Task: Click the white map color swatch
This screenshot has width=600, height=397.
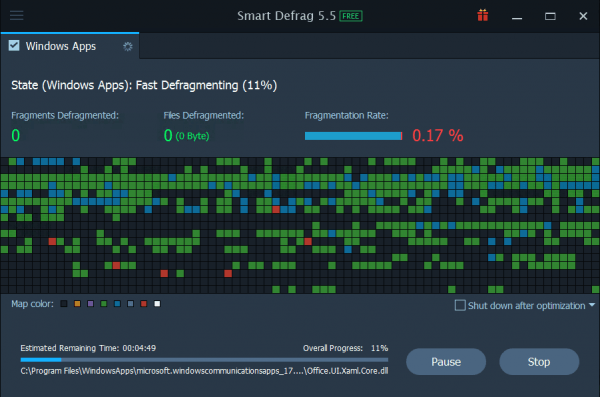Action: pyautogui.click(x=157, y=304)
